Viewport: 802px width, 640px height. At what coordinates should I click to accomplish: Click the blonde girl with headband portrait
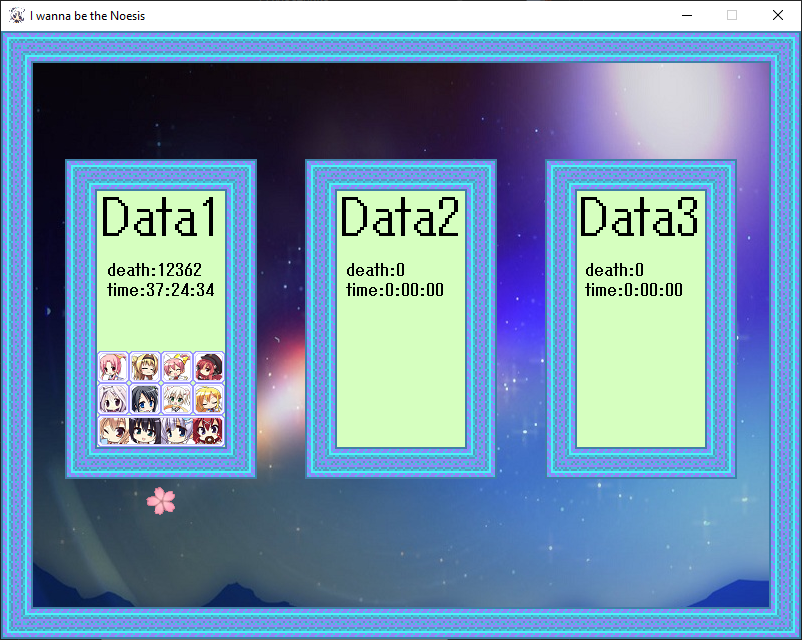click(145, 367)
